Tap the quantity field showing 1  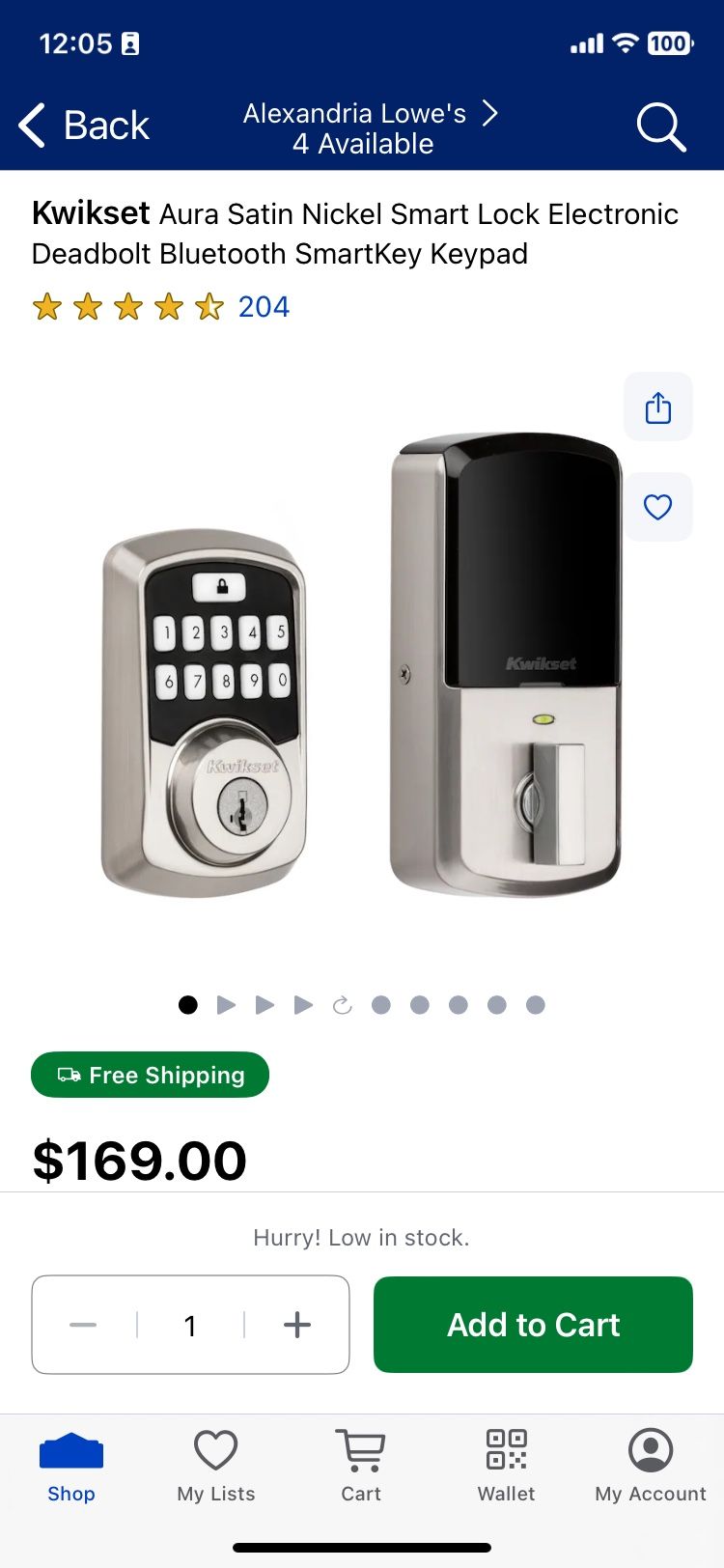190,1325
